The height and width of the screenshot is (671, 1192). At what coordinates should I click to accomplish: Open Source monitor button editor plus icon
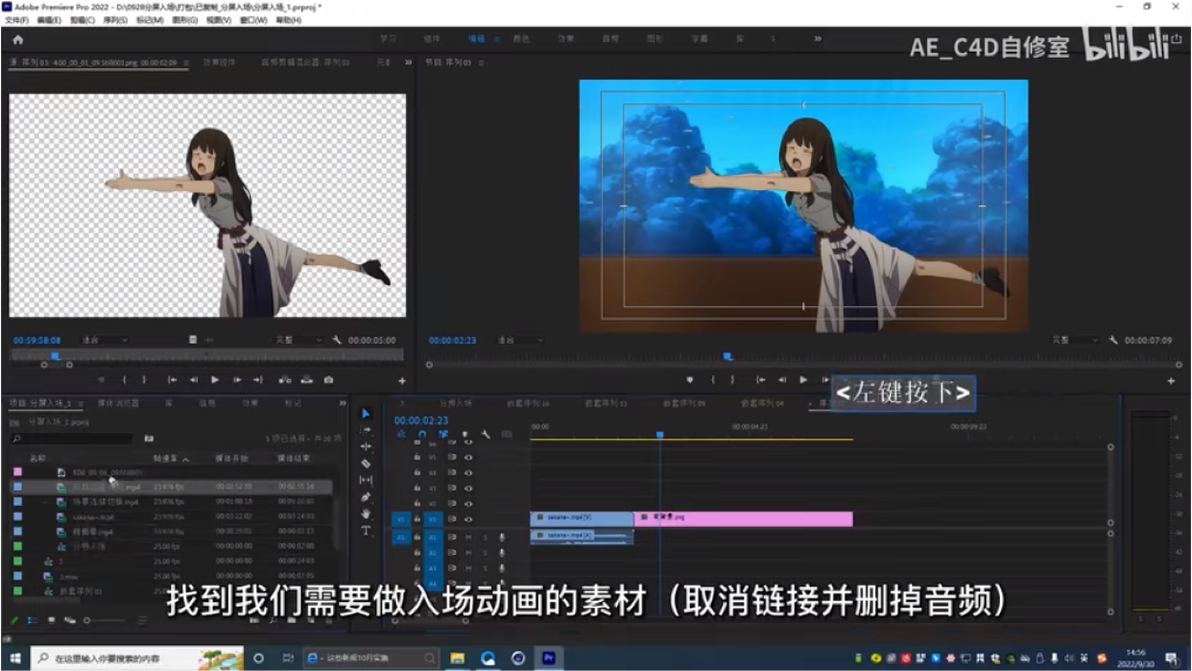point(402,381)
